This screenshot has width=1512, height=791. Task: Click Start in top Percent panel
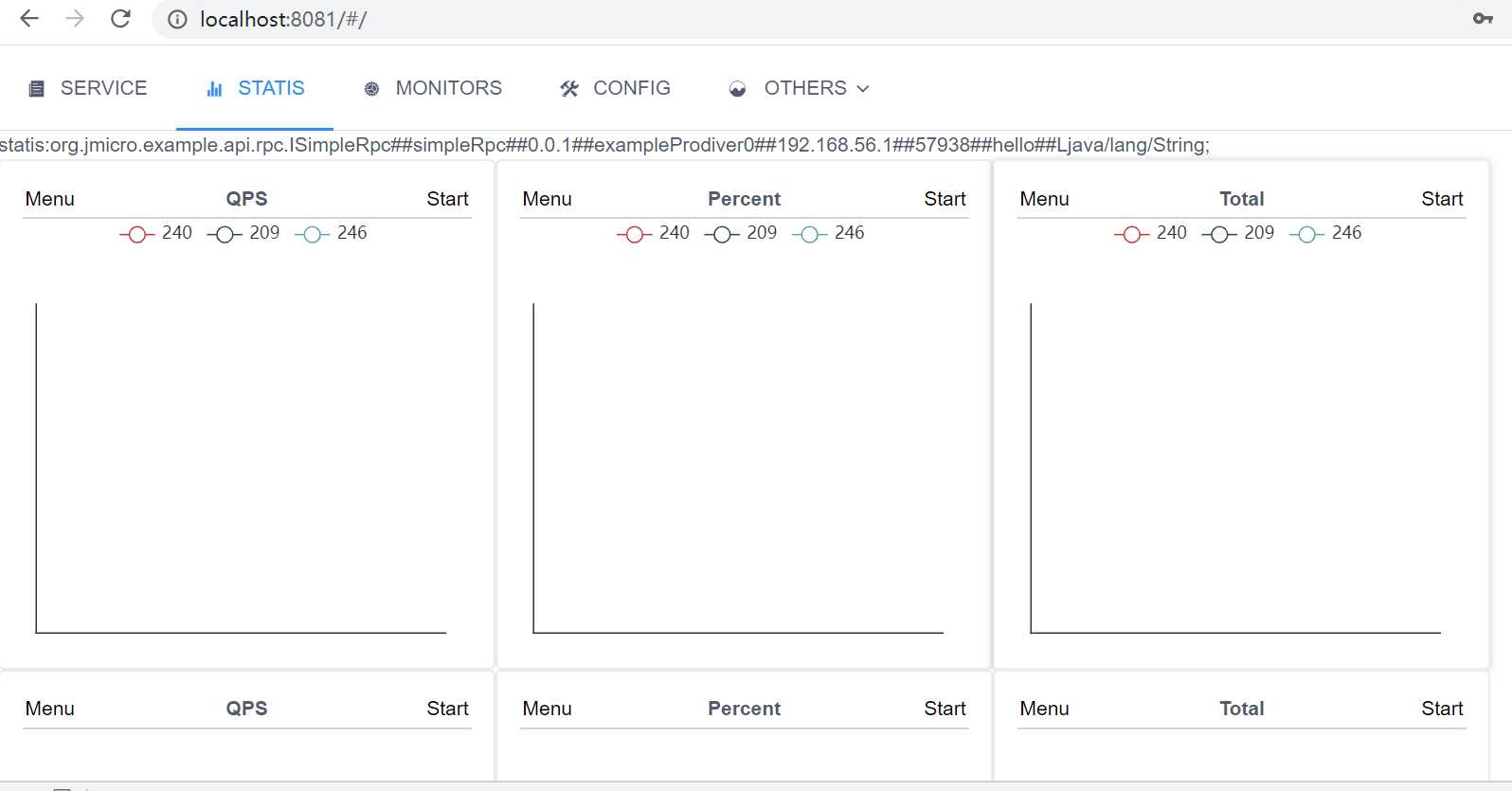945,199
